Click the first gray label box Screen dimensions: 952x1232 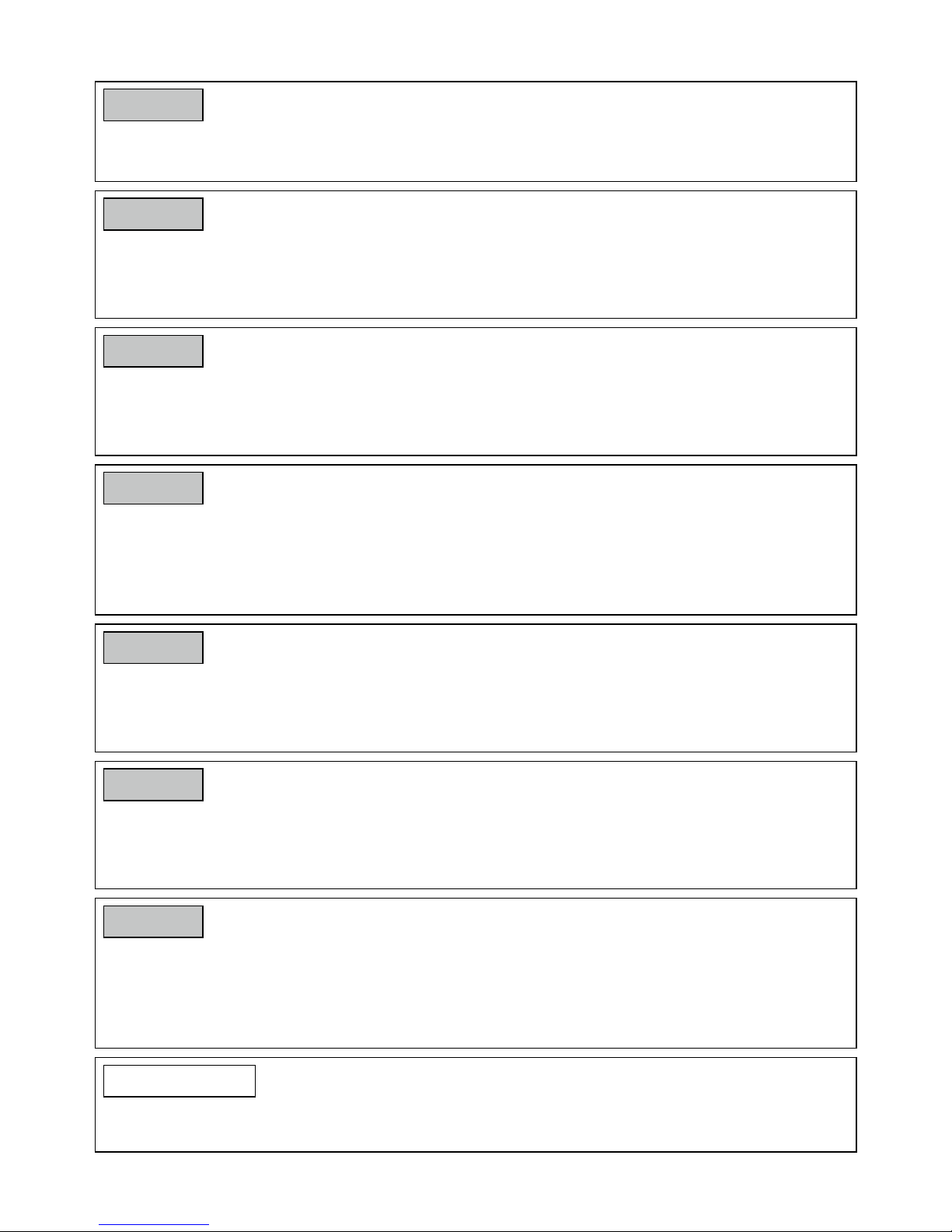pyautogui.click(x=153, y=105)
